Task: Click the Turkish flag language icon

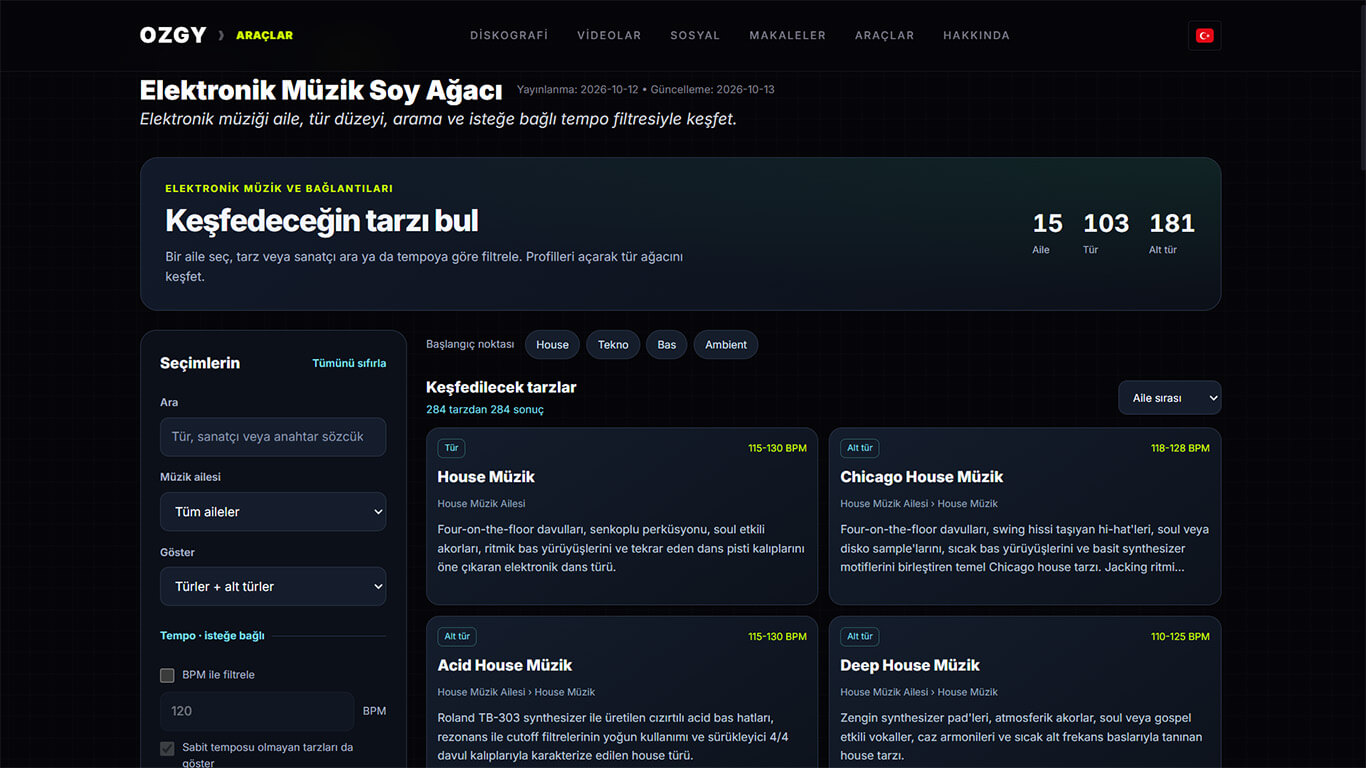Action: tap(1205, 35)
